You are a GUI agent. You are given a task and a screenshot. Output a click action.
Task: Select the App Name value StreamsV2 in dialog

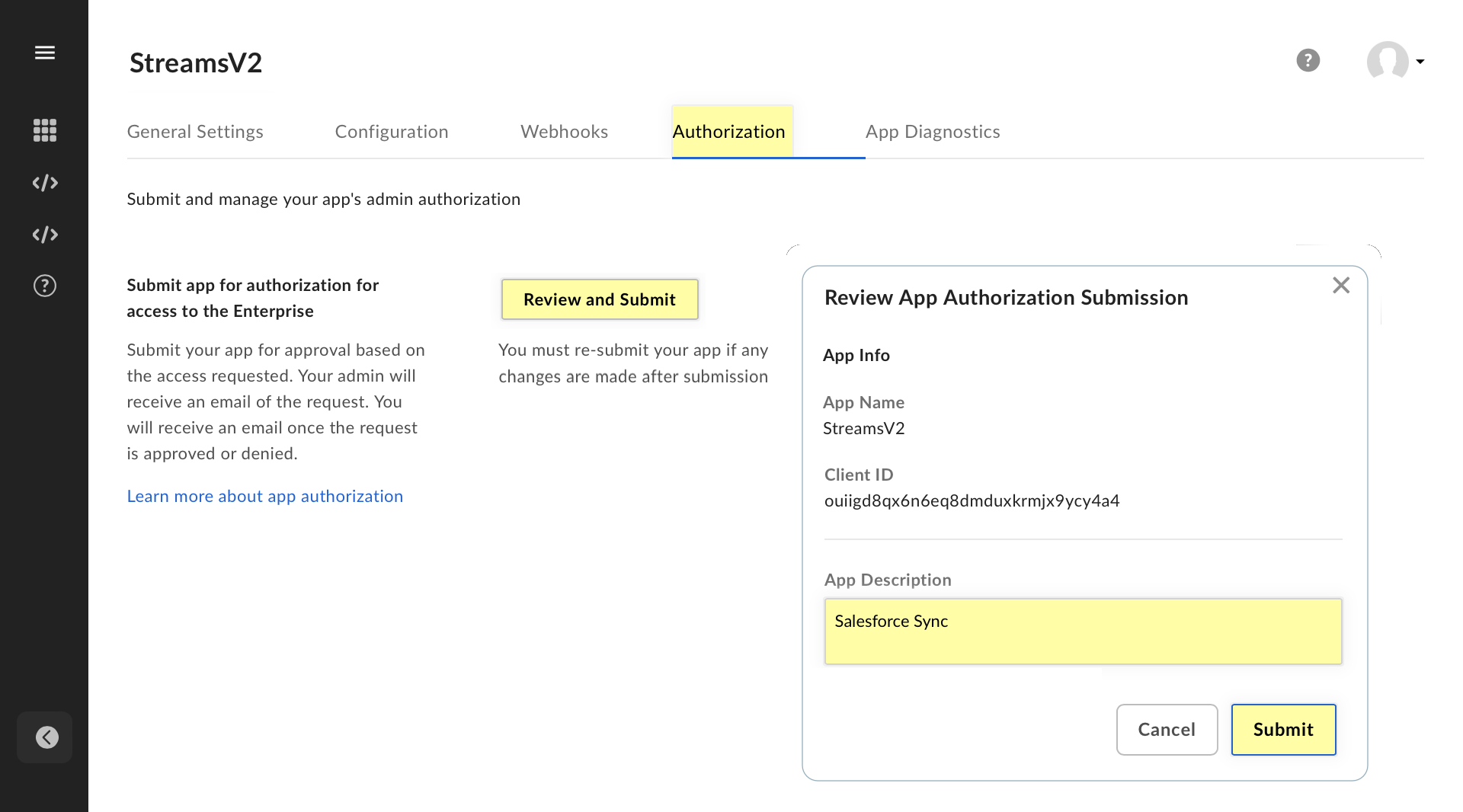pyautogui.click(x=864, y=428)
